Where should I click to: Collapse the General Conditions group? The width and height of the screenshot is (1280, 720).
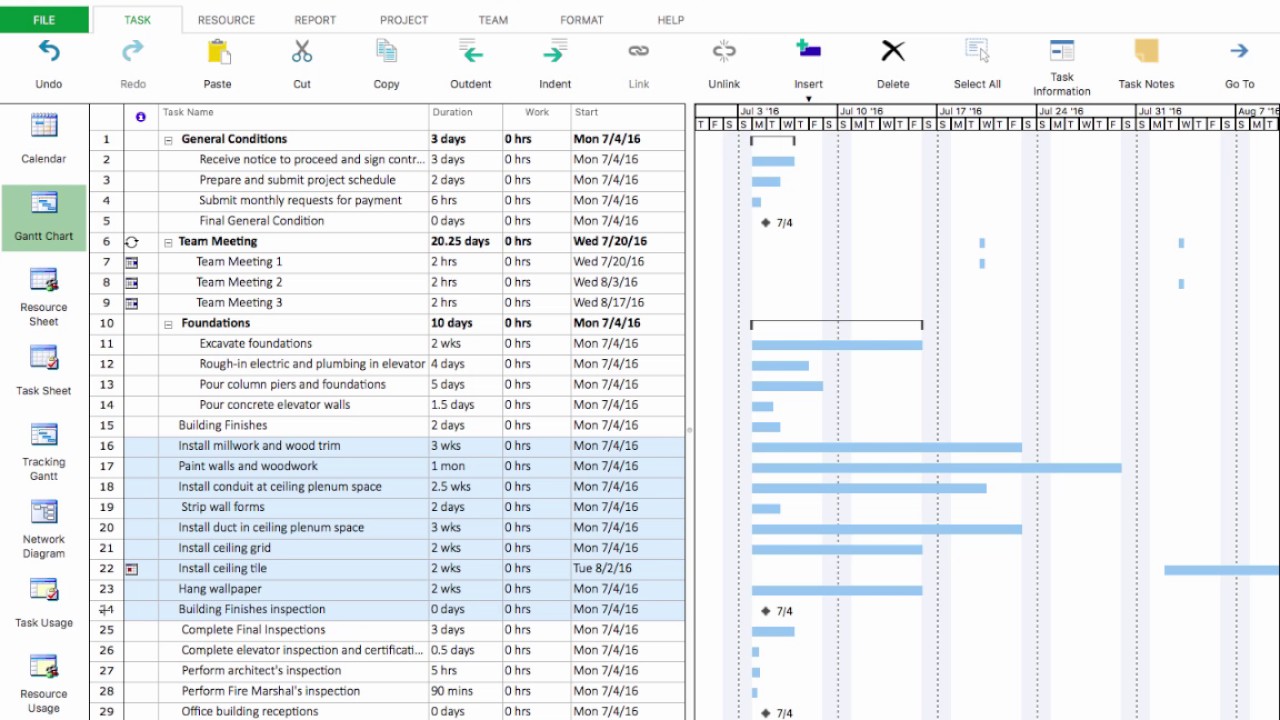[x=169, y=140]
